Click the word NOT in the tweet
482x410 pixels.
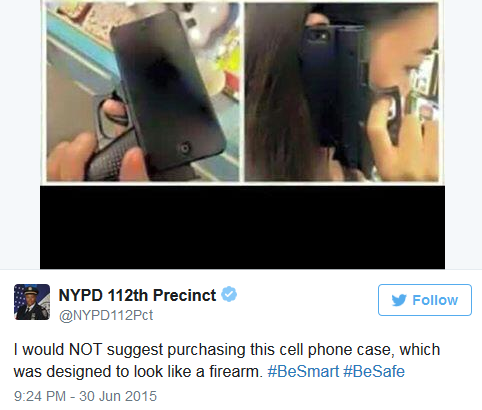(85, 350)
